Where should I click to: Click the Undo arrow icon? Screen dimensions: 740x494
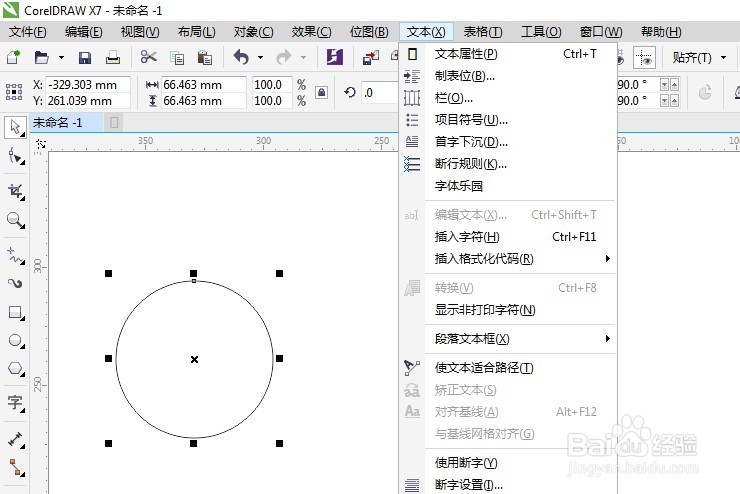tap(241, 58)
